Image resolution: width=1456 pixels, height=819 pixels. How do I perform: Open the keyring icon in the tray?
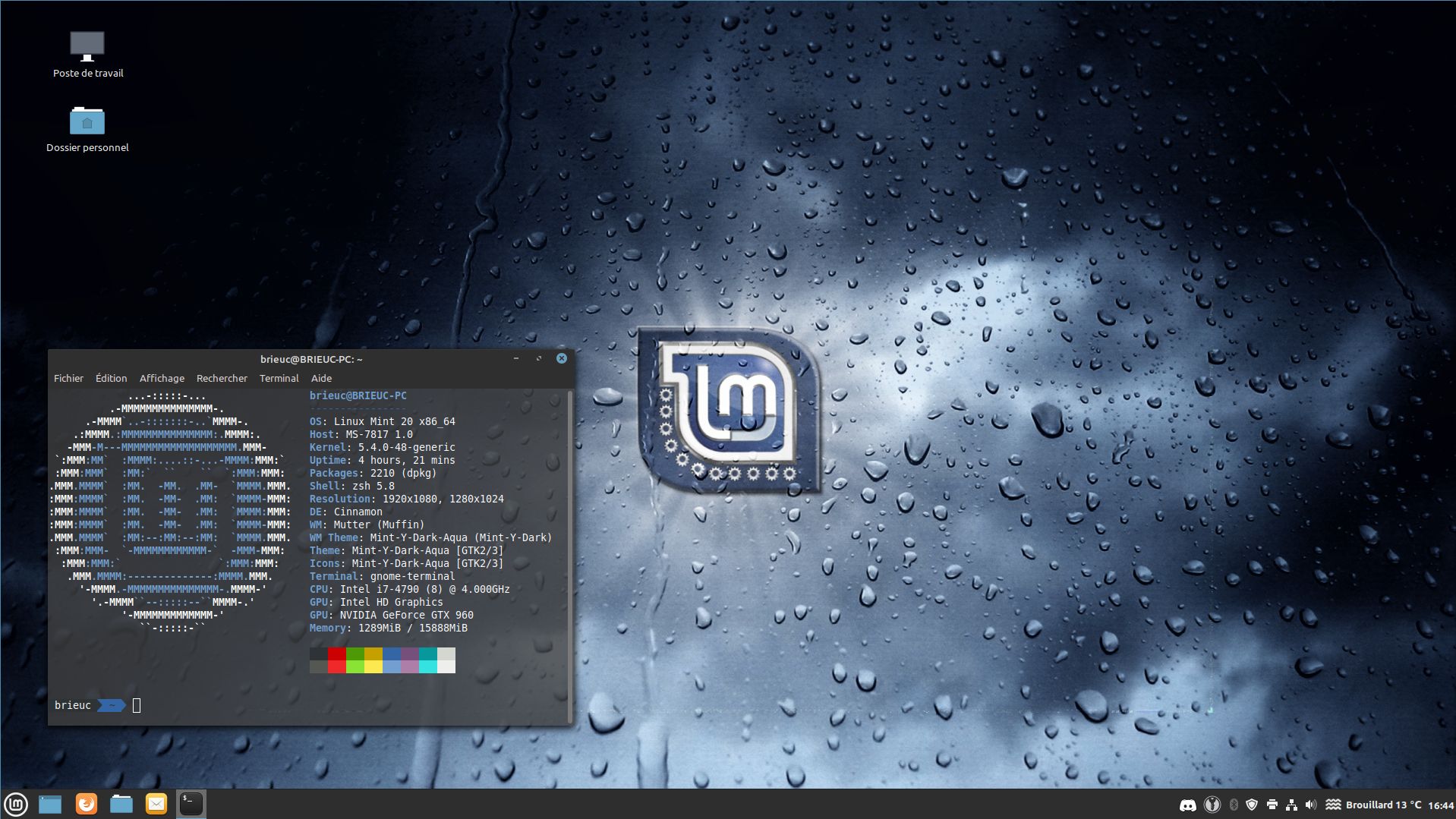click(x=1213, y=804)
